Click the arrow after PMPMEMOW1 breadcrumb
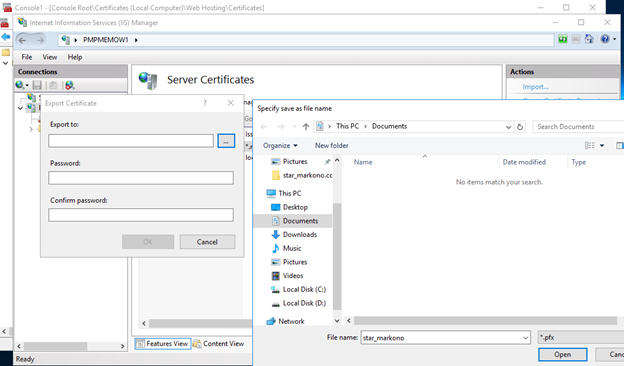Image resolution: width=624 pixels, height=366 pixels. [136, 40]
